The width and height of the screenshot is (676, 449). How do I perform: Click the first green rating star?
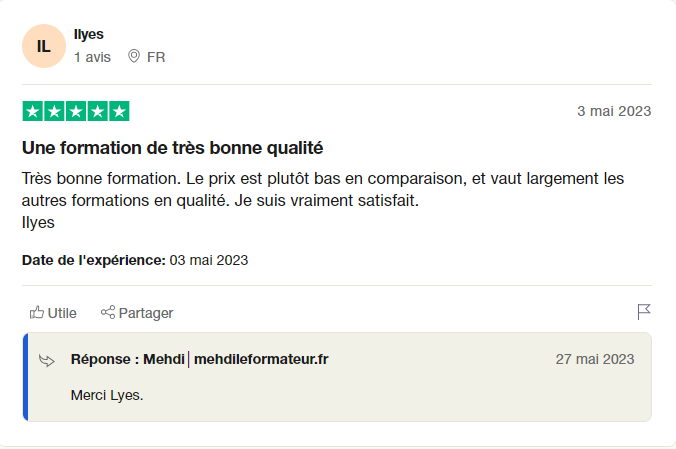click(x=32, y=111)
